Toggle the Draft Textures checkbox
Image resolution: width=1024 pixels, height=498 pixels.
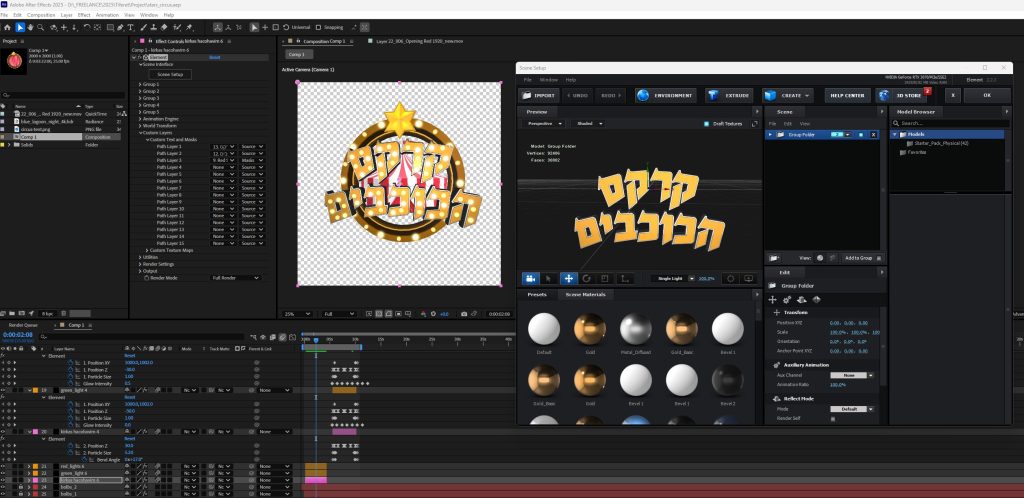(706, 123)
